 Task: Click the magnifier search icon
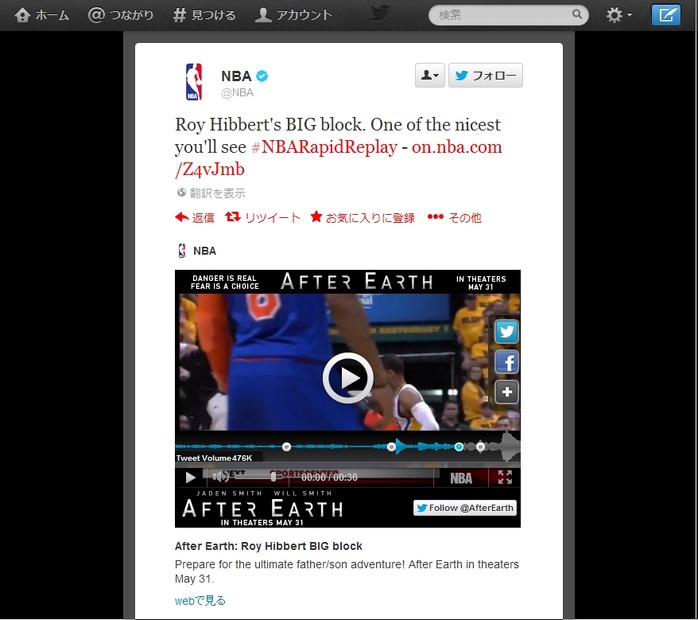coord(577,14)
